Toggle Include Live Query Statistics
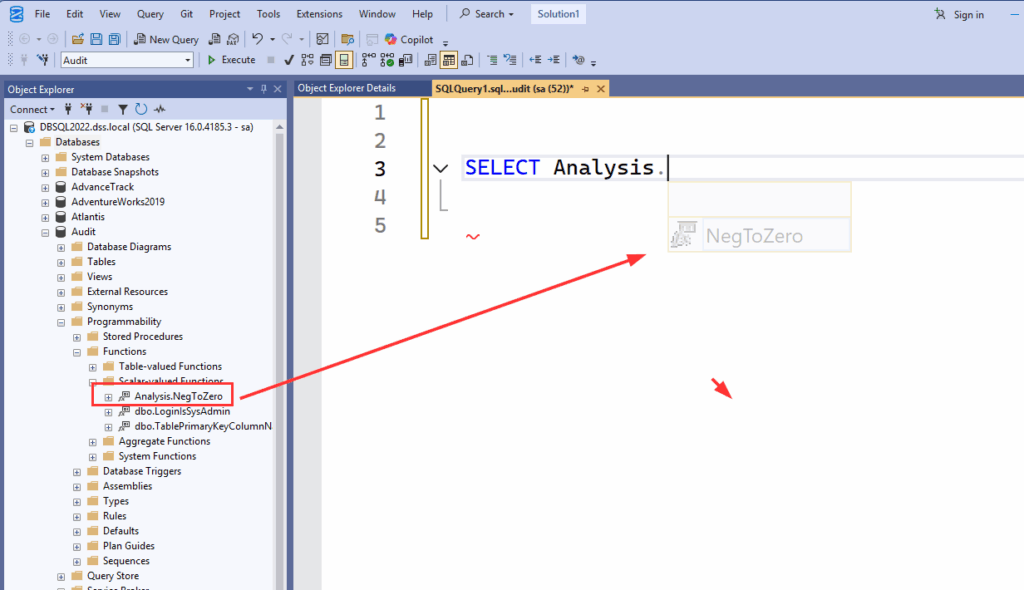This screenshot has height=590, width=1024. pyautogui.click(x=387, y=60)
